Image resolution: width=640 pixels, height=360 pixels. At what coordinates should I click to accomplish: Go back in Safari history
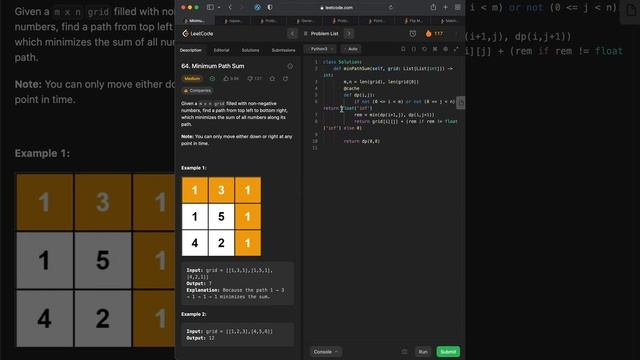pos(230,7)
